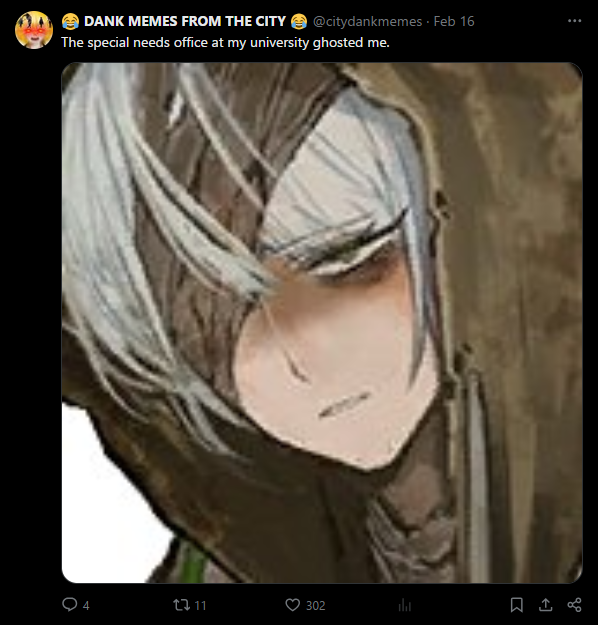Click the tweet text about special needs office

[225, 42]
